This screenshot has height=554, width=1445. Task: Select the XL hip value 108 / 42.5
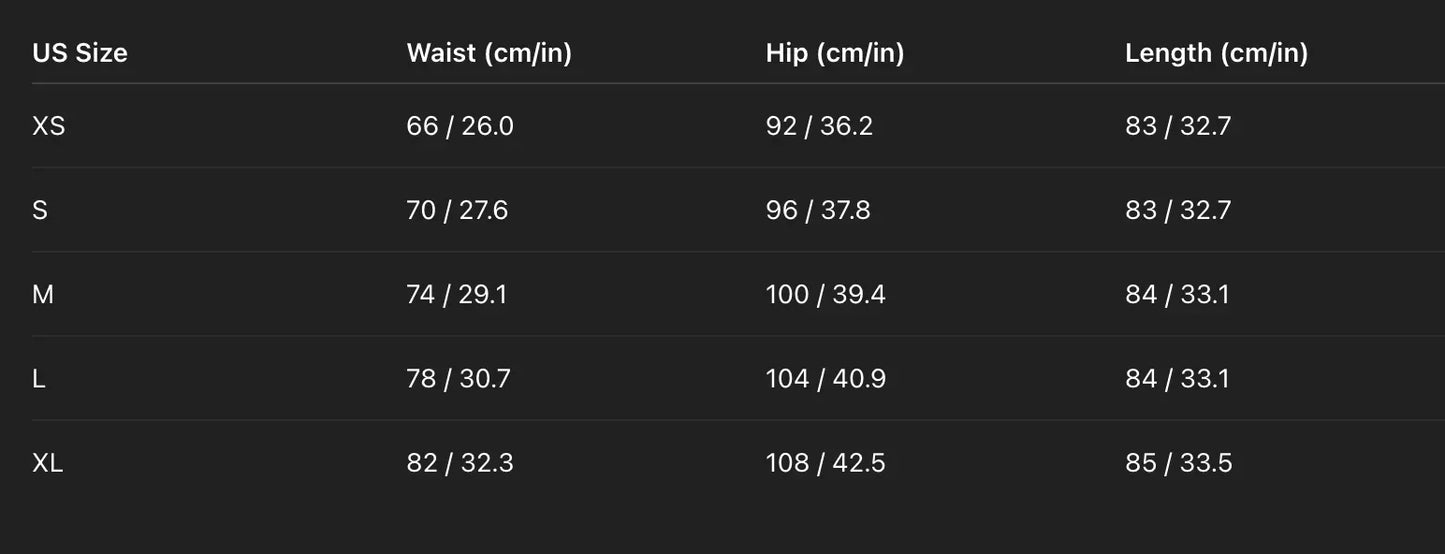coord(825,463)
